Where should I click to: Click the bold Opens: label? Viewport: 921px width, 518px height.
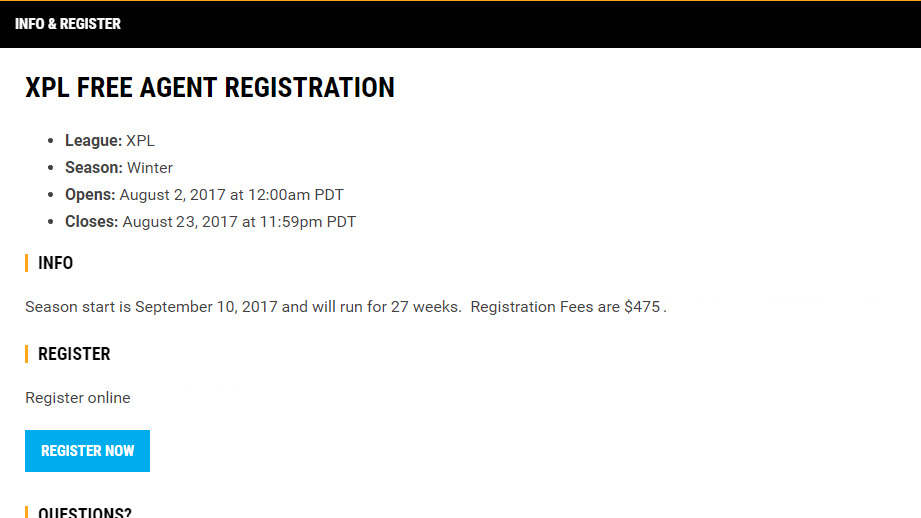90,195
